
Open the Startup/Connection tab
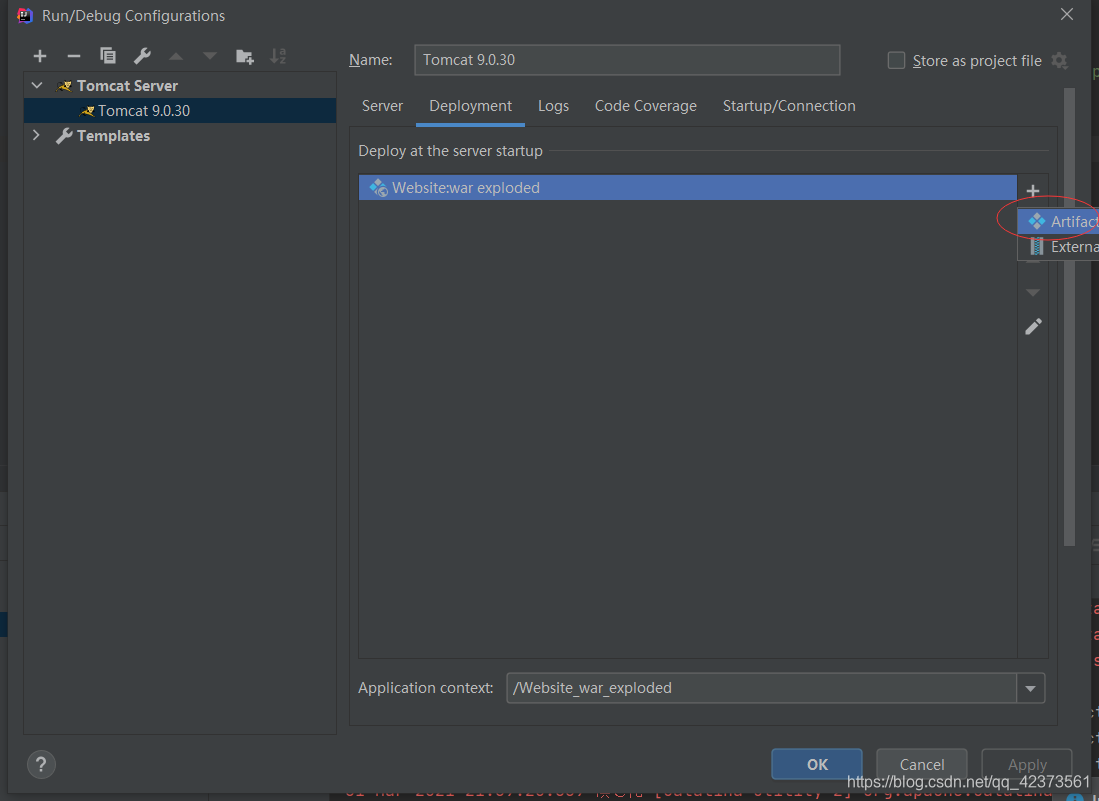click(x=789, y=106)
